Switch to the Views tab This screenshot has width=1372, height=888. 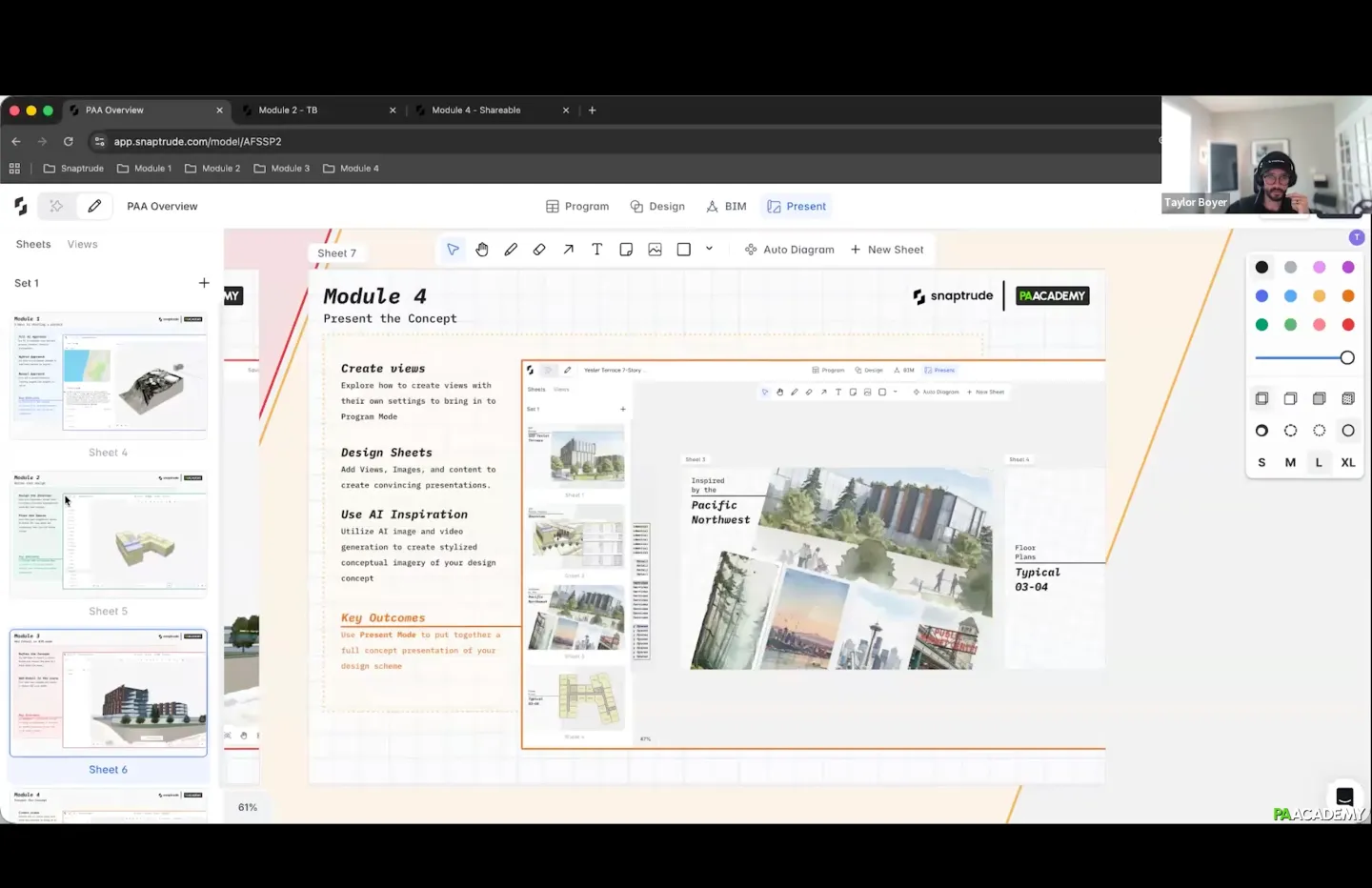coord(83,245)
